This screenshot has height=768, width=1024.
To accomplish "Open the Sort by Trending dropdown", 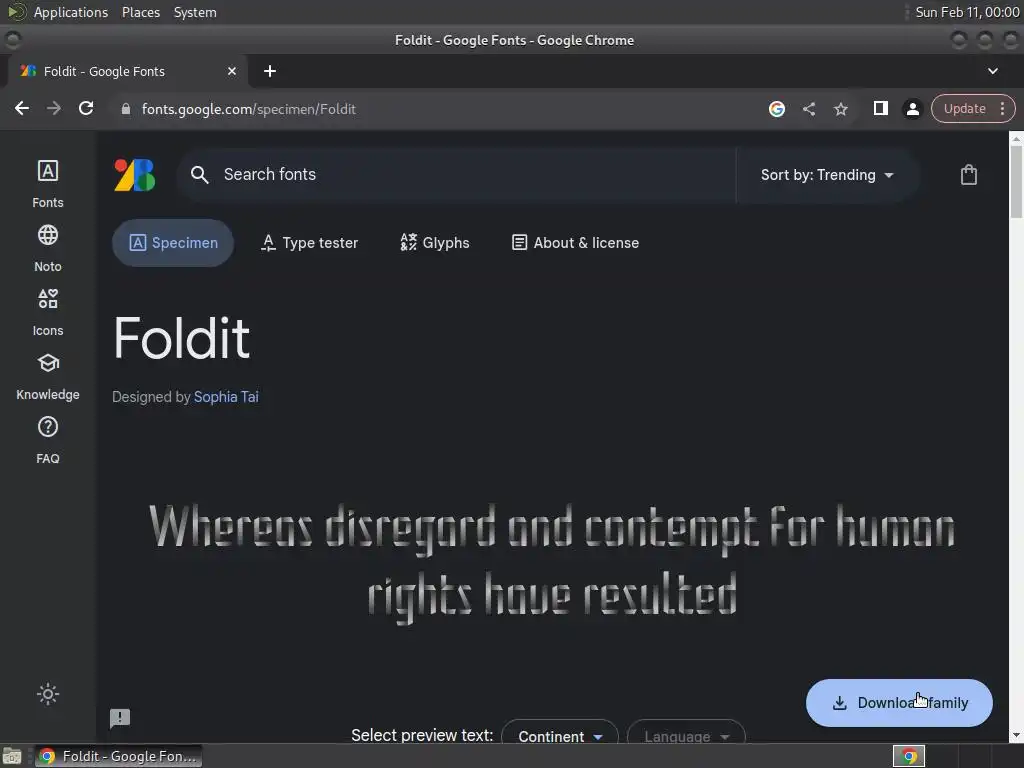I will (827, 175).
